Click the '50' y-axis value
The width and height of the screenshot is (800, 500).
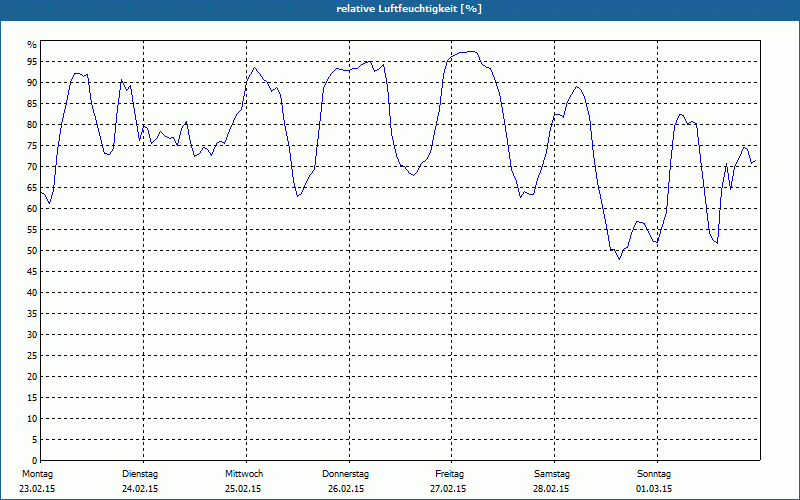pos(32,251)
